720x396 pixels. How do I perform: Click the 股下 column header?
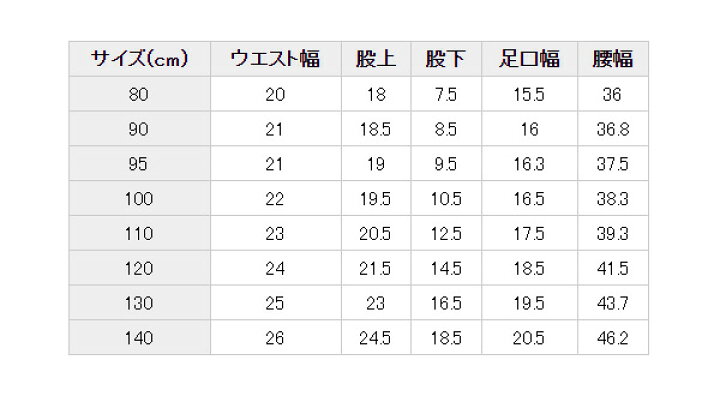(x=446, y=59)
